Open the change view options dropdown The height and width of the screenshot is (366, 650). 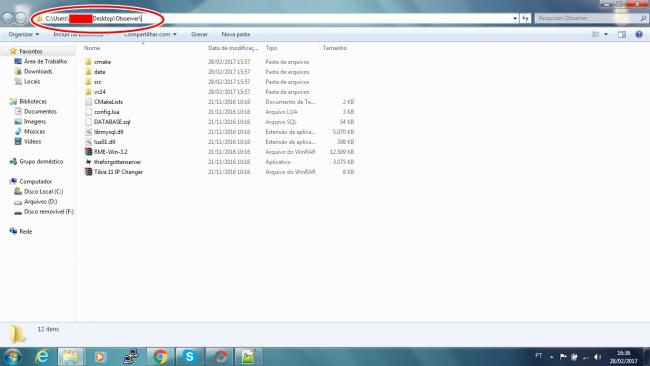(x=606, y=34)
